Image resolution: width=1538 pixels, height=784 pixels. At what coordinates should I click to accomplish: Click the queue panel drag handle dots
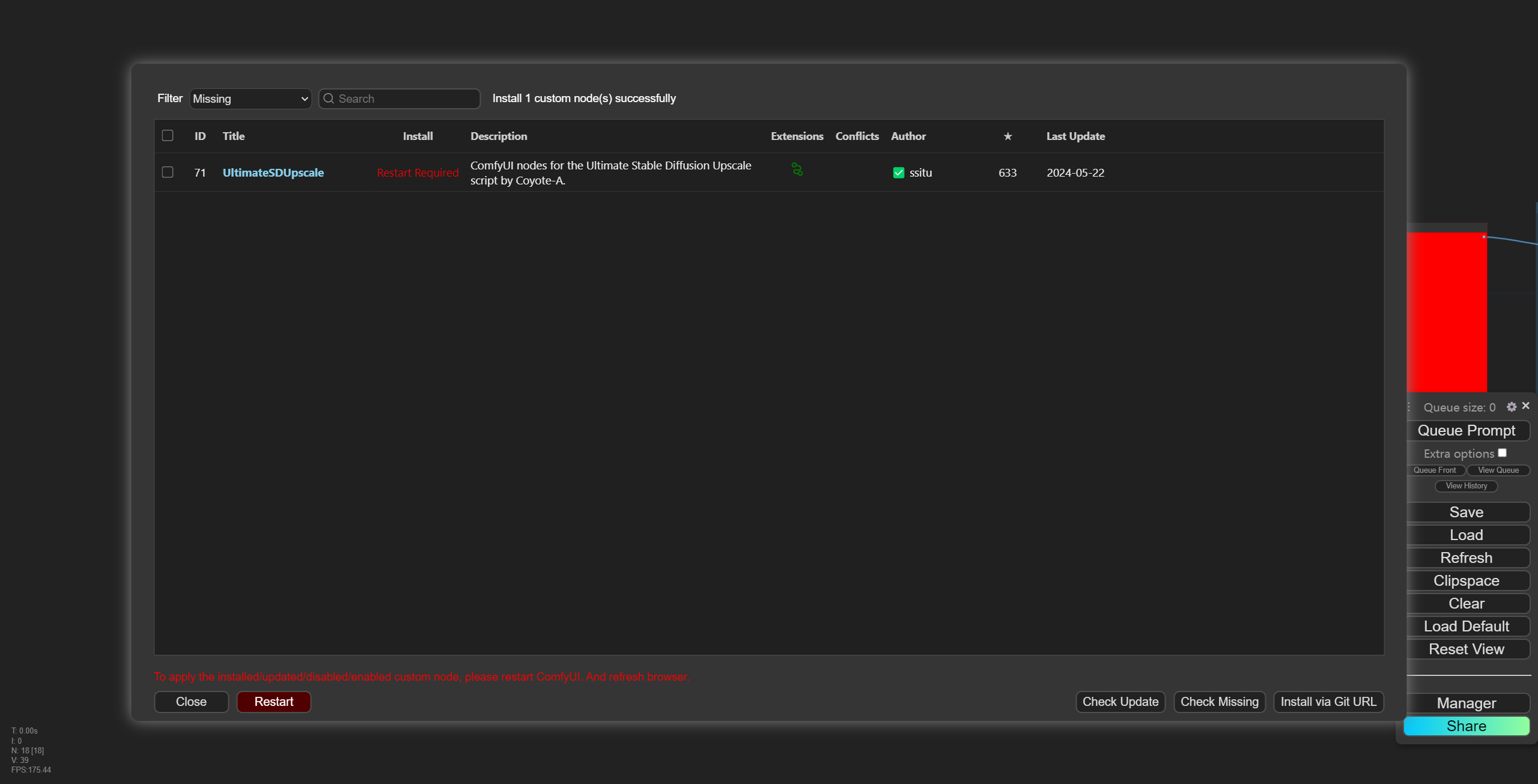(1409, 407)
